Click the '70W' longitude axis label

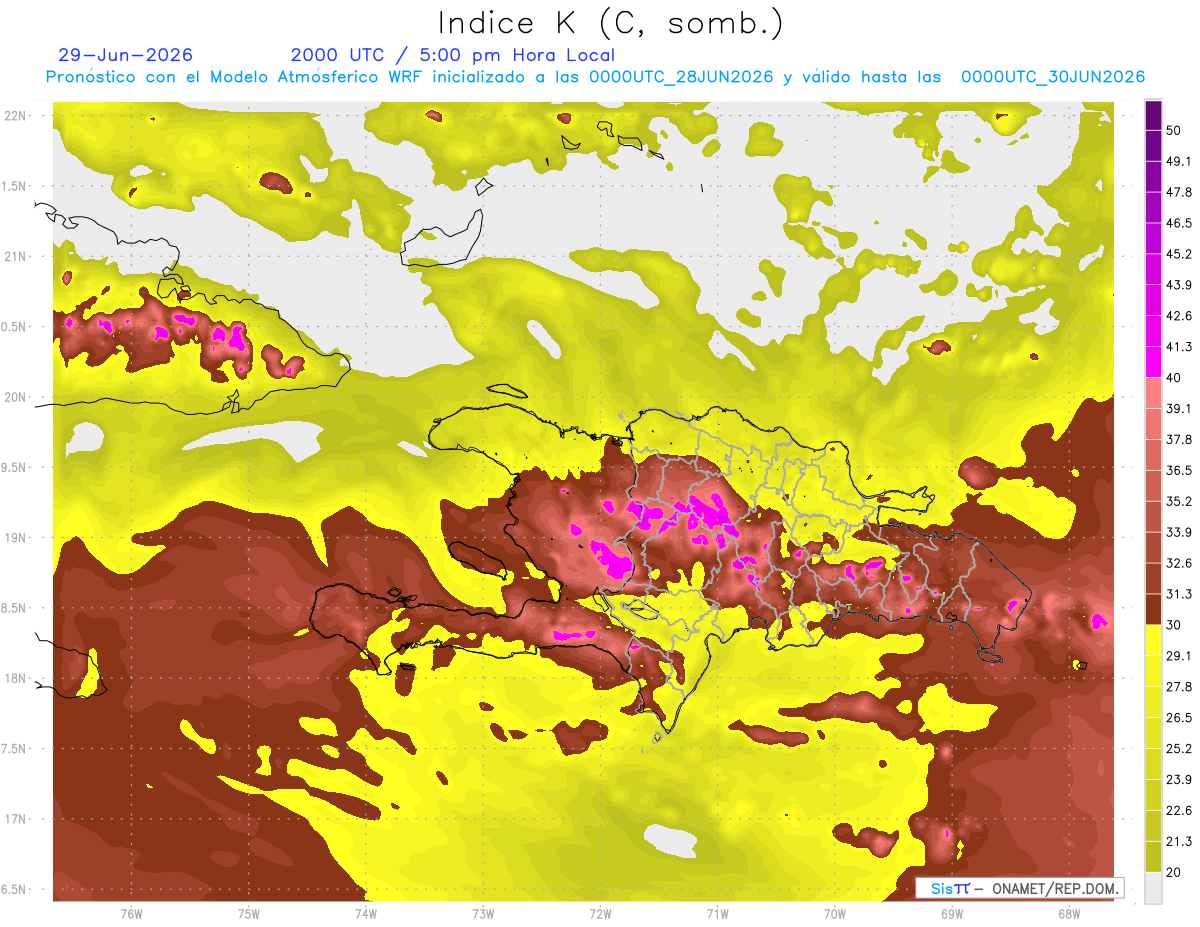[x=835, y=913]
